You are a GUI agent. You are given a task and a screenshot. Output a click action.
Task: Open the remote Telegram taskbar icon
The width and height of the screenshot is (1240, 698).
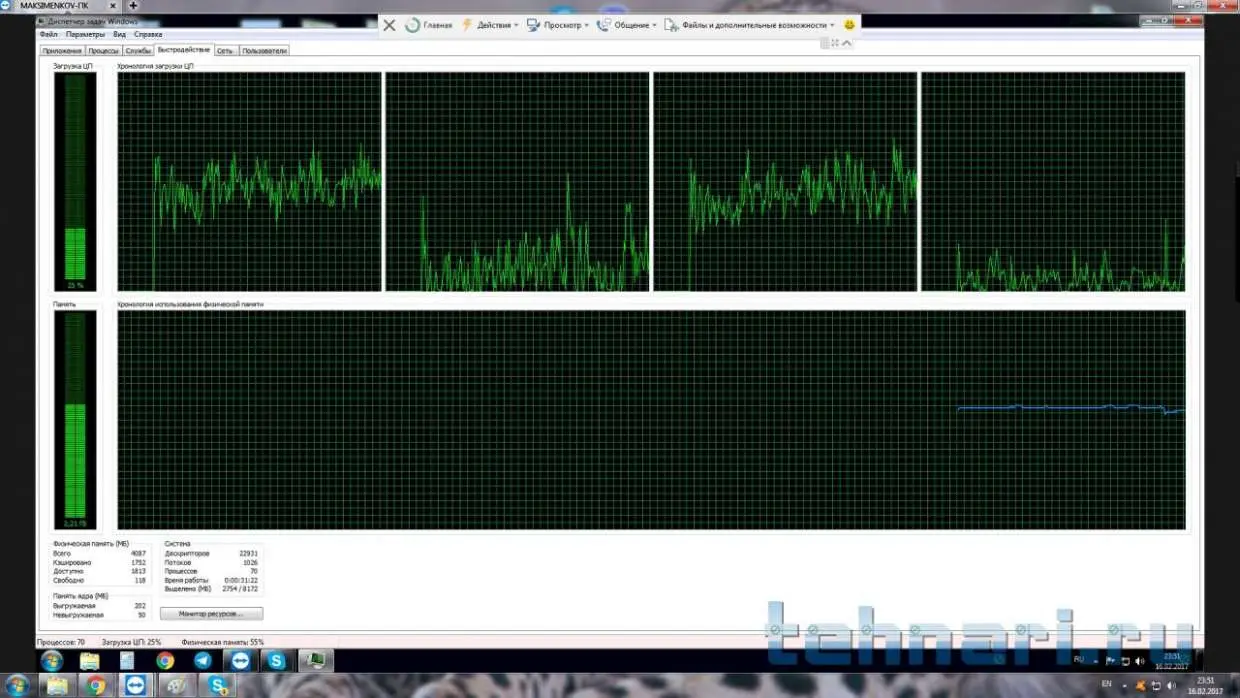pyautogui.click(x=203, y=660)
